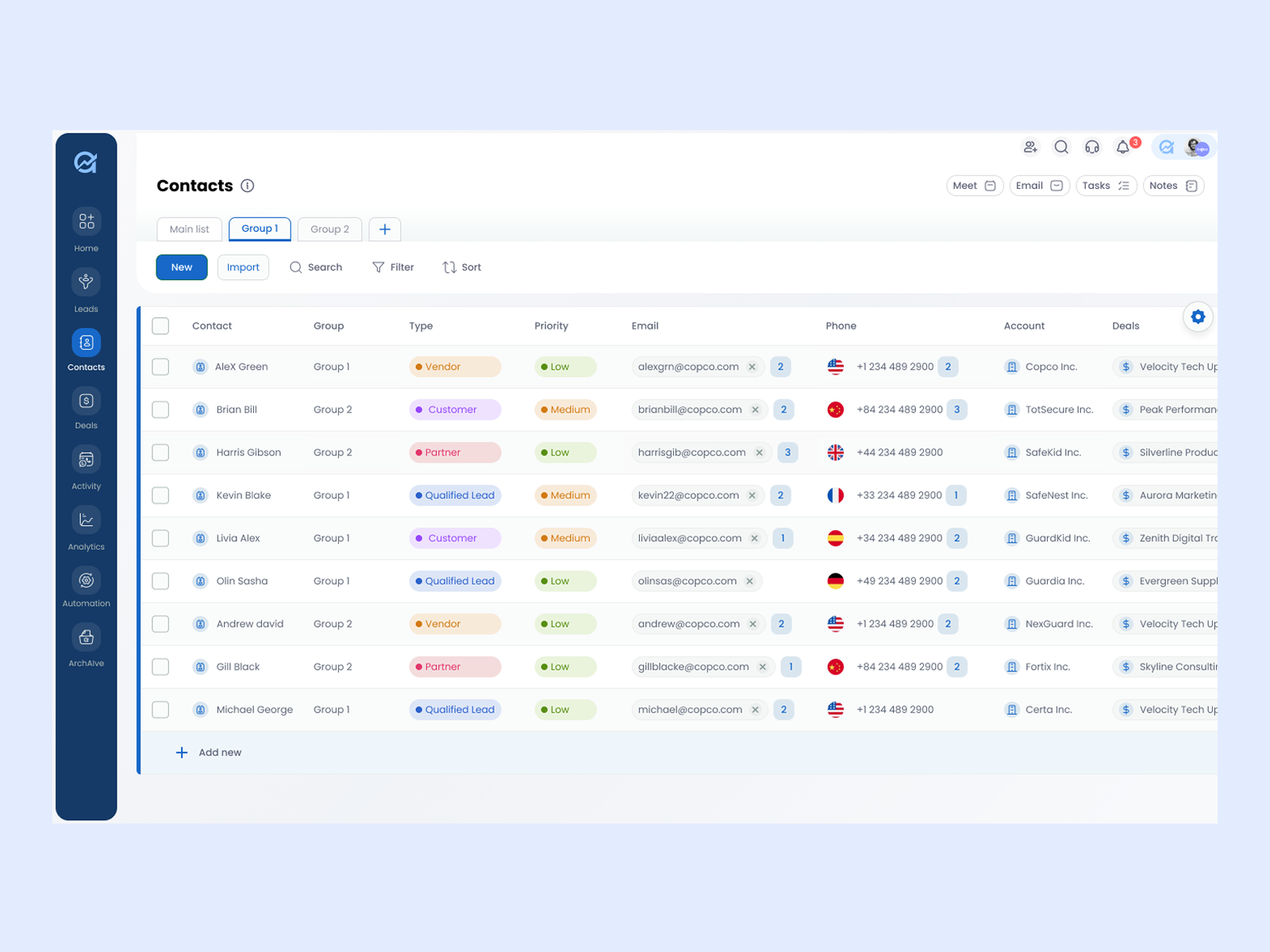
Task: Open table settings gear icon
Action: coord(1198,317)
